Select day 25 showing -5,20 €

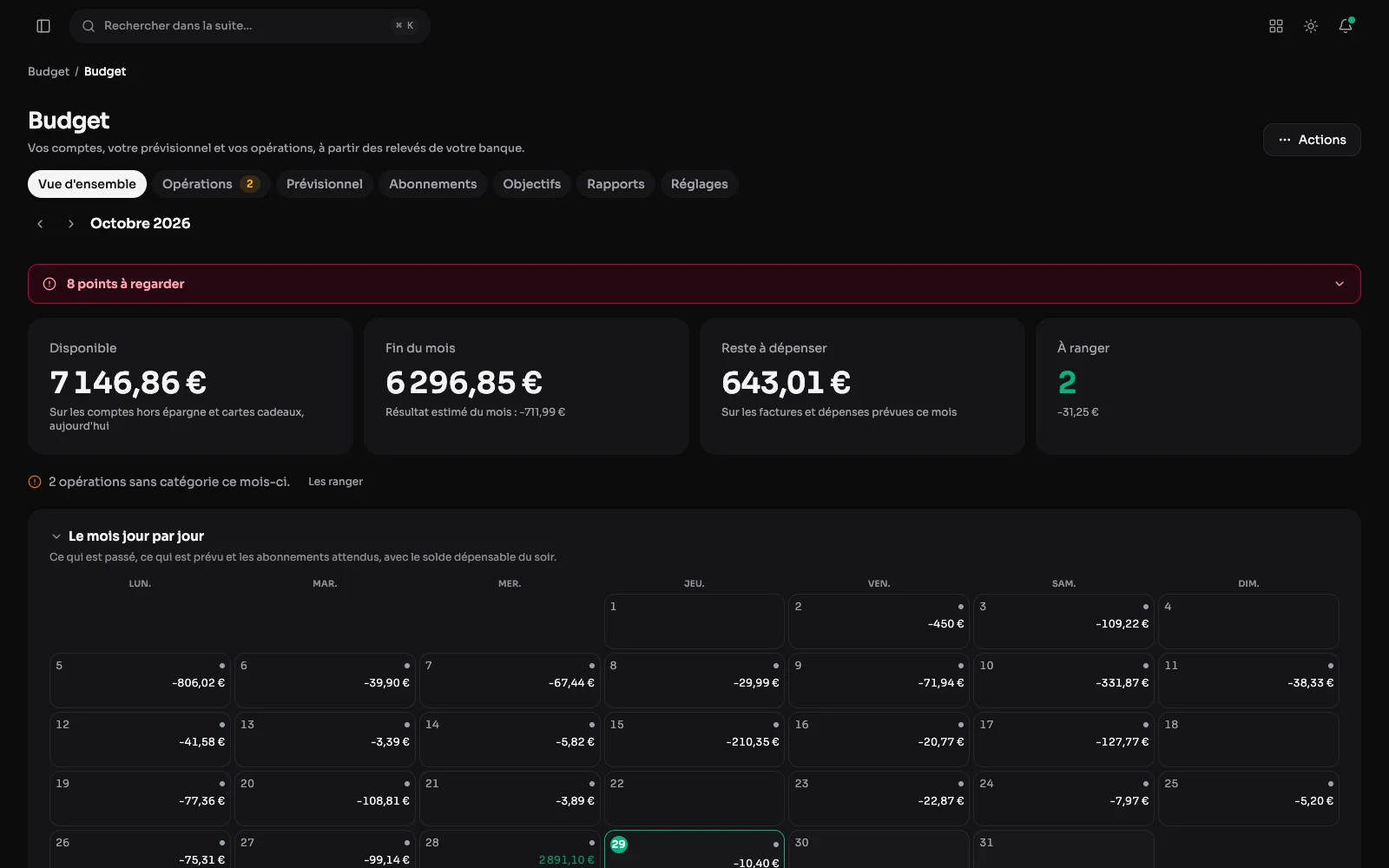click(1248, 799)
